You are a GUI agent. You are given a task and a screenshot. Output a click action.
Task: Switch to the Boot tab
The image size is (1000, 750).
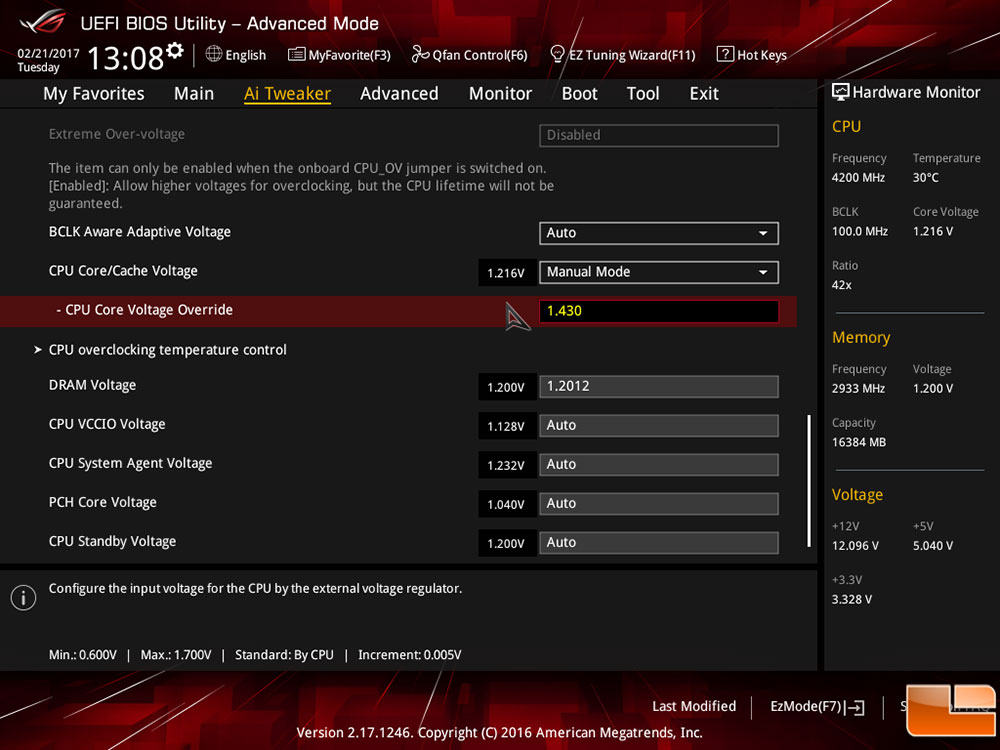click(x=580, y=94)
